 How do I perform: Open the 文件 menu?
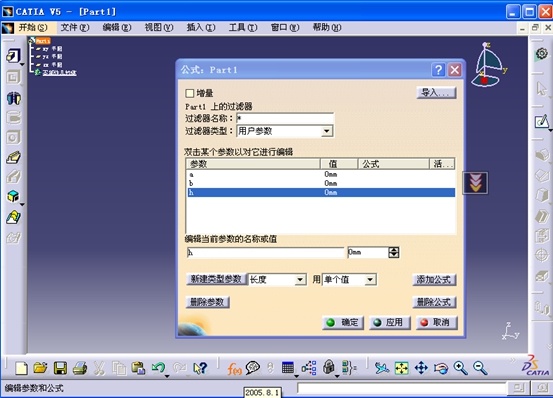click(75, 27)
